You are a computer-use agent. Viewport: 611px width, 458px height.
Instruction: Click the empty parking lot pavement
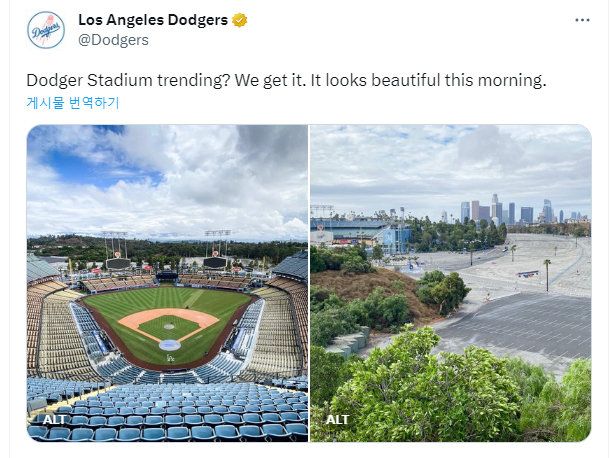tap(520, 320)
